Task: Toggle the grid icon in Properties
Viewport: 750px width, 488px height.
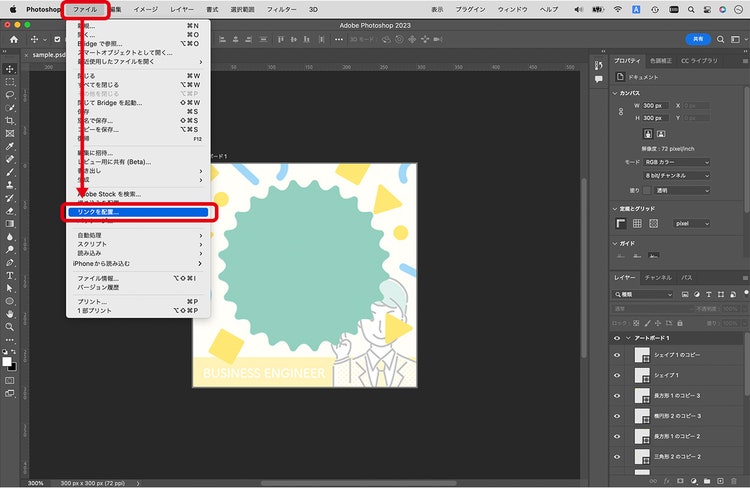Action: coord(637,223)
